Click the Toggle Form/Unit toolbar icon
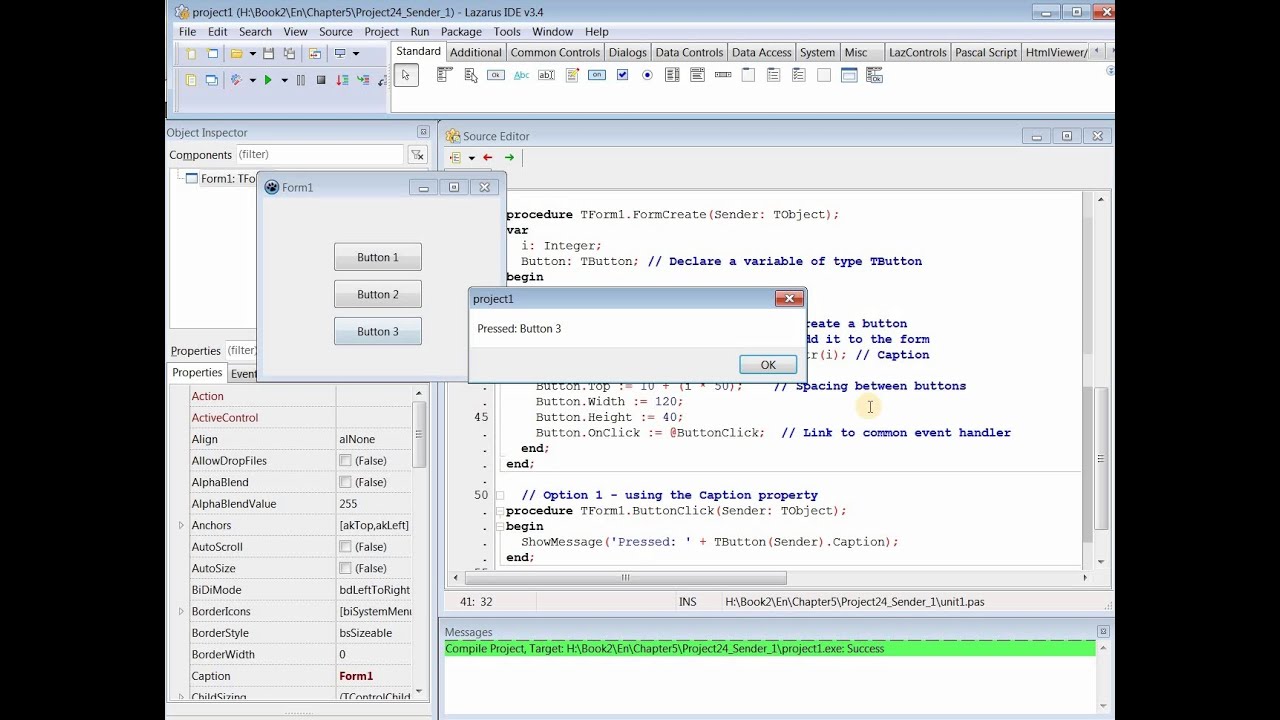 pyautogui.click(x=315, y=54)
